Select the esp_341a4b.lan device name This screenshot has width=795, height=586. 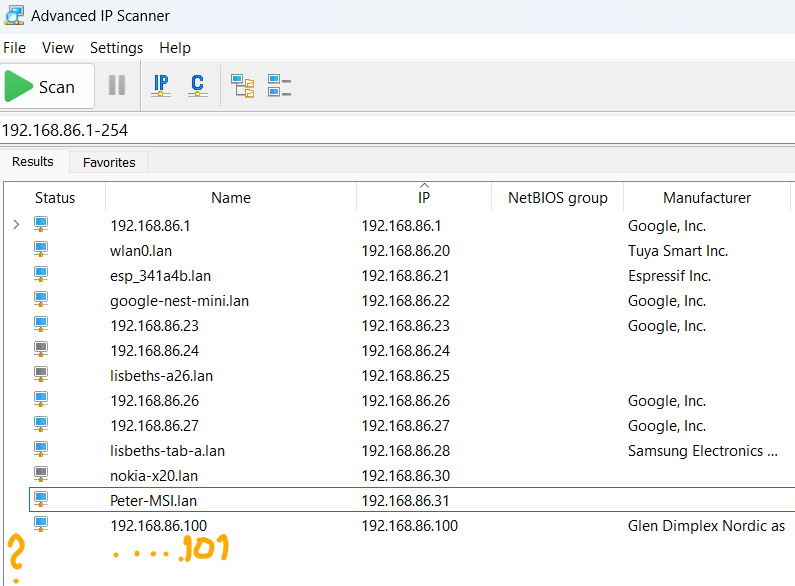160,276
